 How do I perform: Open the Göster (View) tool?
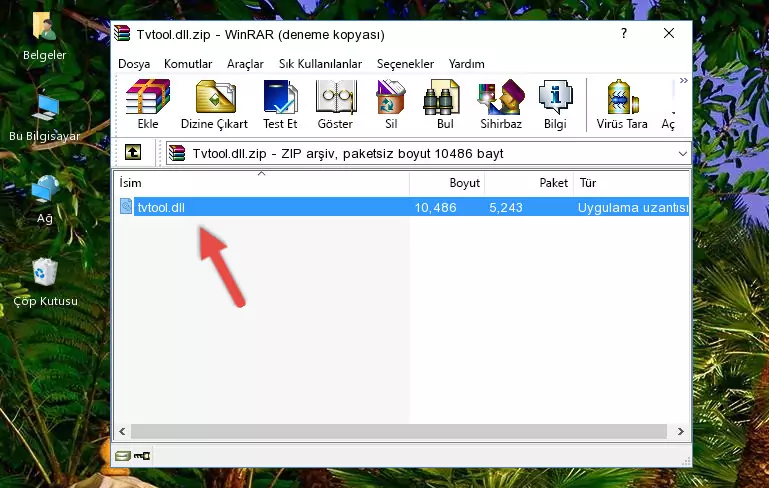335,104
